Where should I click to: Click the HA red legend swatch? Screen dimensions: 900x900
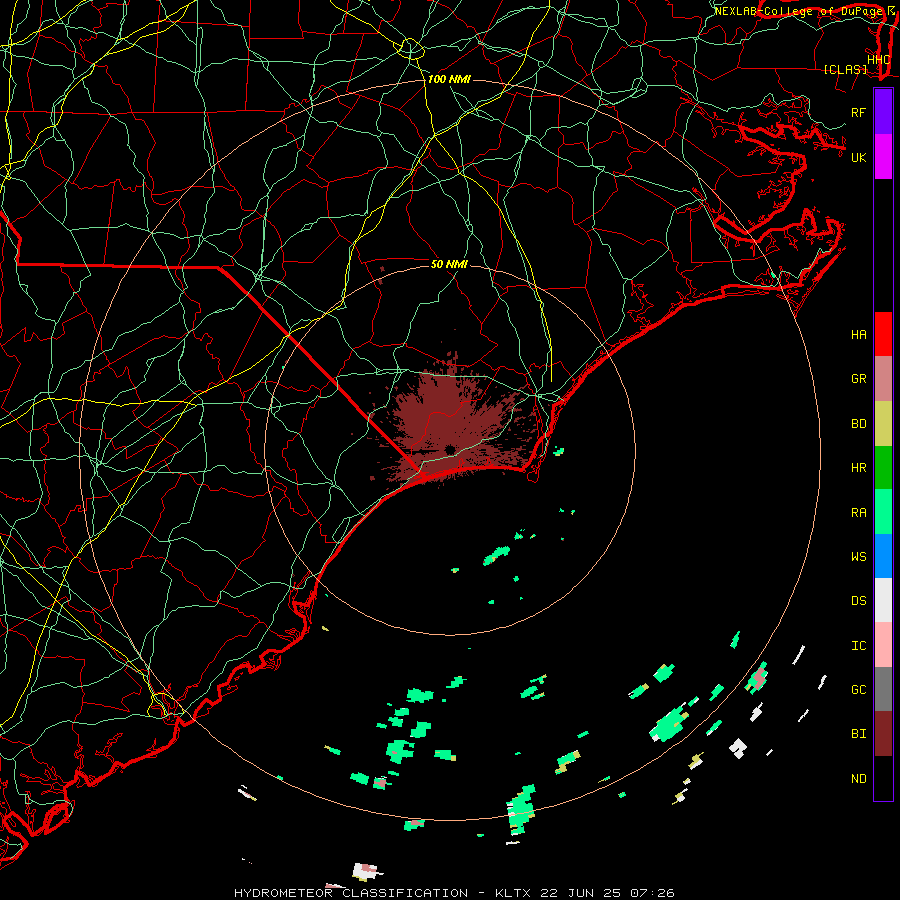(883, 334)
